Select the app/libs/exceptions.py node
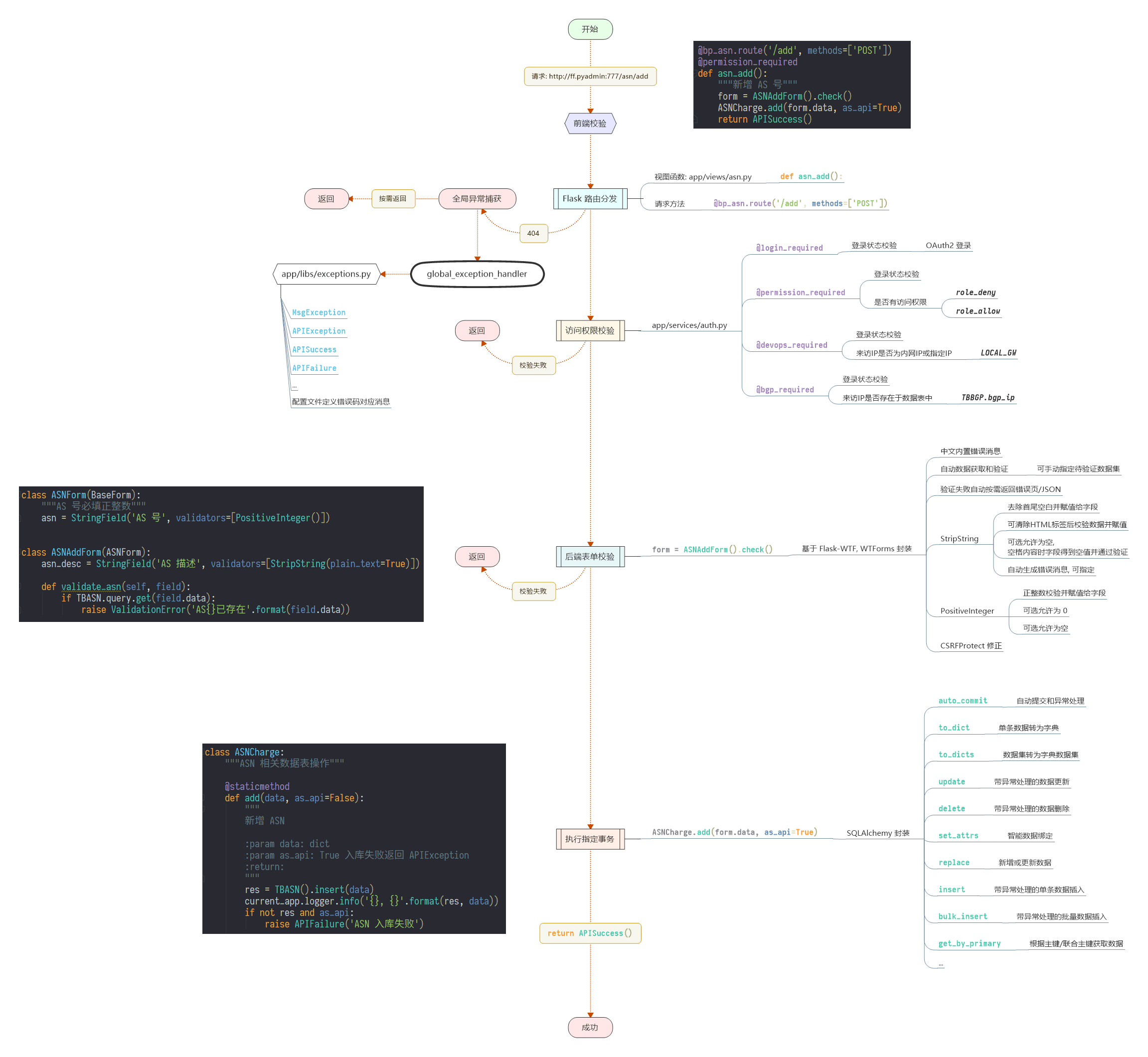Image resolution: width=1148 pixels, height=1057 pixels. [x=326, y=274]
